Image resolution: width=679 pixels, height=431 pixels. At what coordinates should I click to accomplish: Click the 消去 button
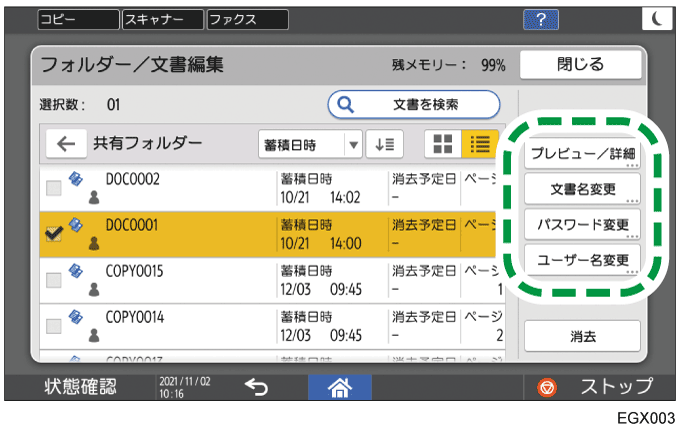[582, 336]
